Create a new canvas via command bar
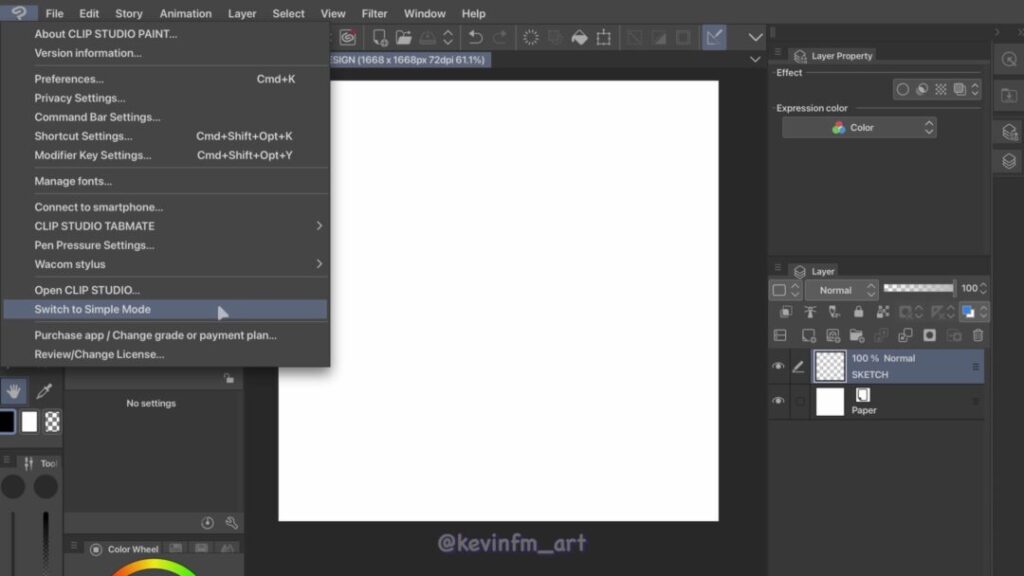Viewport: 1024px width, 576px height. [379, 37]
